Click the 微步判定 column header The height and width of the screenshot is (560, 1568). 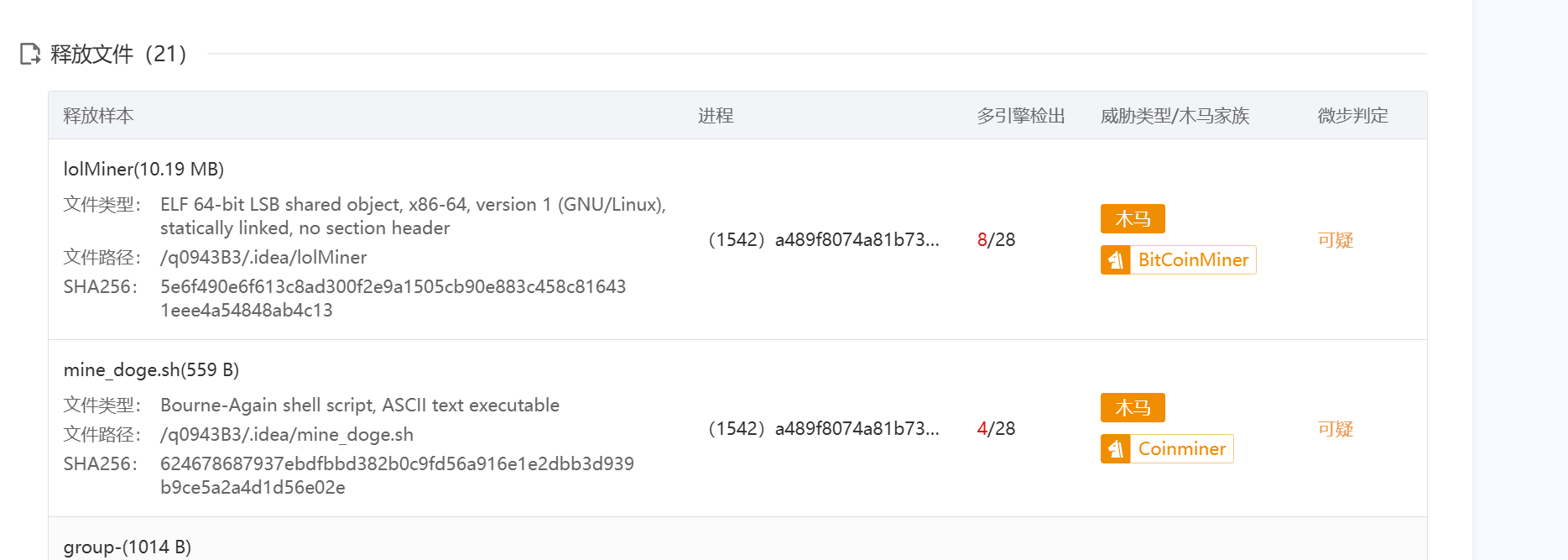1352,116
